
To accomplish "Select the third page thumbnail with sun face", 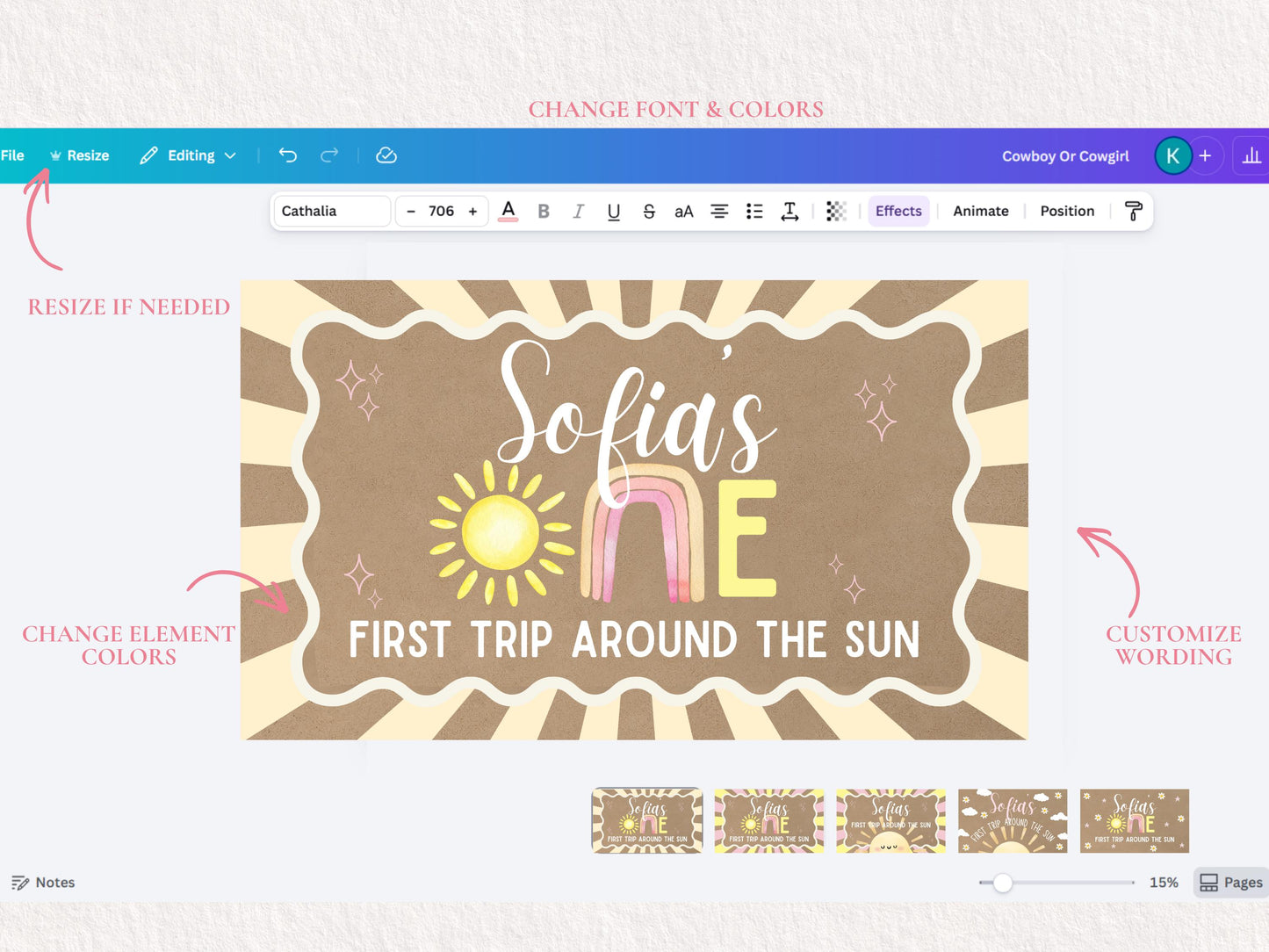I will pyautogui.click(x=890, y=821).
